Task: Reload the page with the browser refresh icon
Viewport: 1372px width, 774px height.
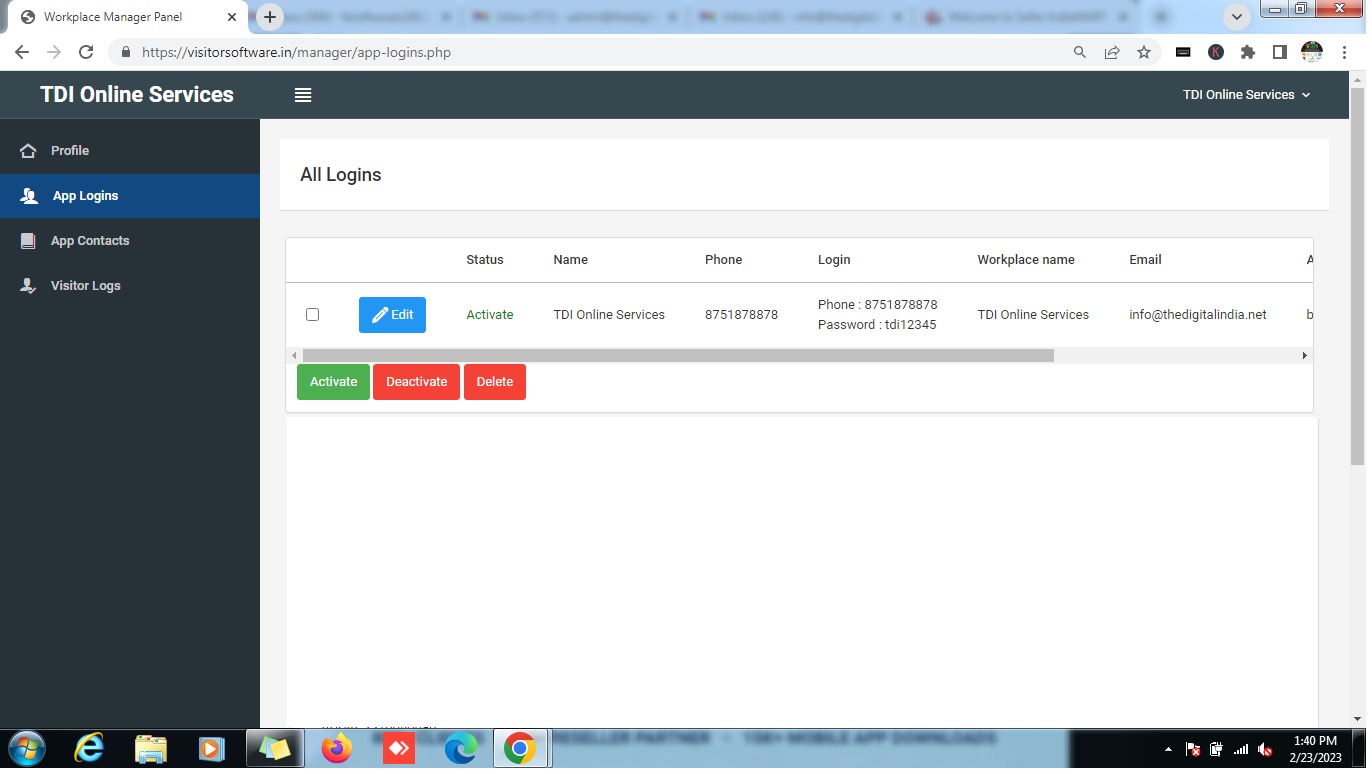Action: [86, 53]
